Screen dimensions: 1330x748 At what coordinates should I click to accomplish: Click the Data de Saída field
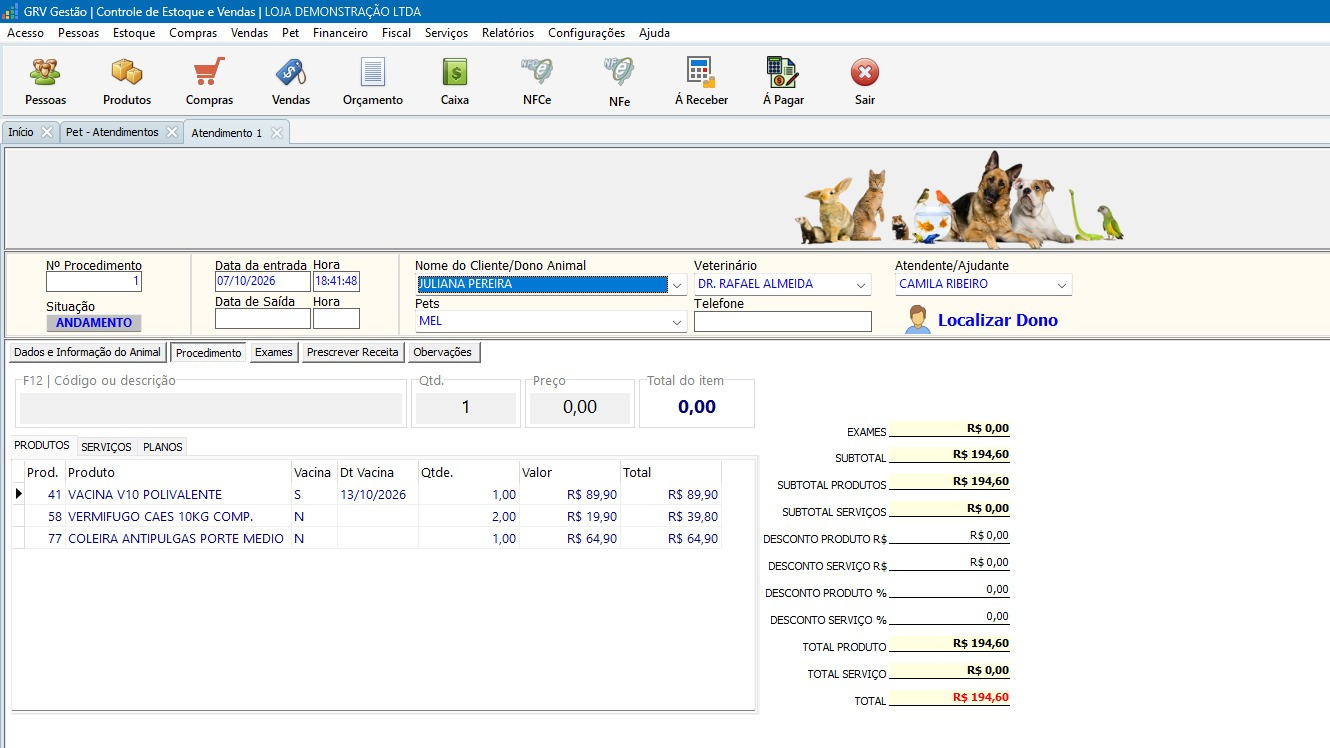(x=263, y=319)
